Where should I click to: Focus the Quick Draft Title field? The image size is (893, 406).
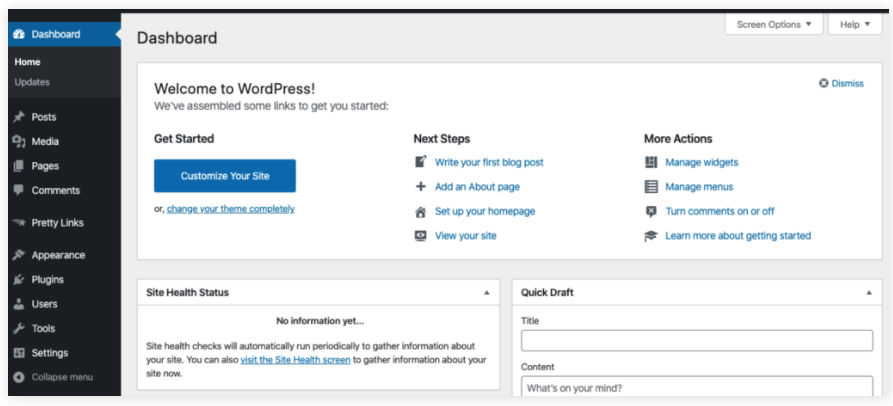[696, 341]
